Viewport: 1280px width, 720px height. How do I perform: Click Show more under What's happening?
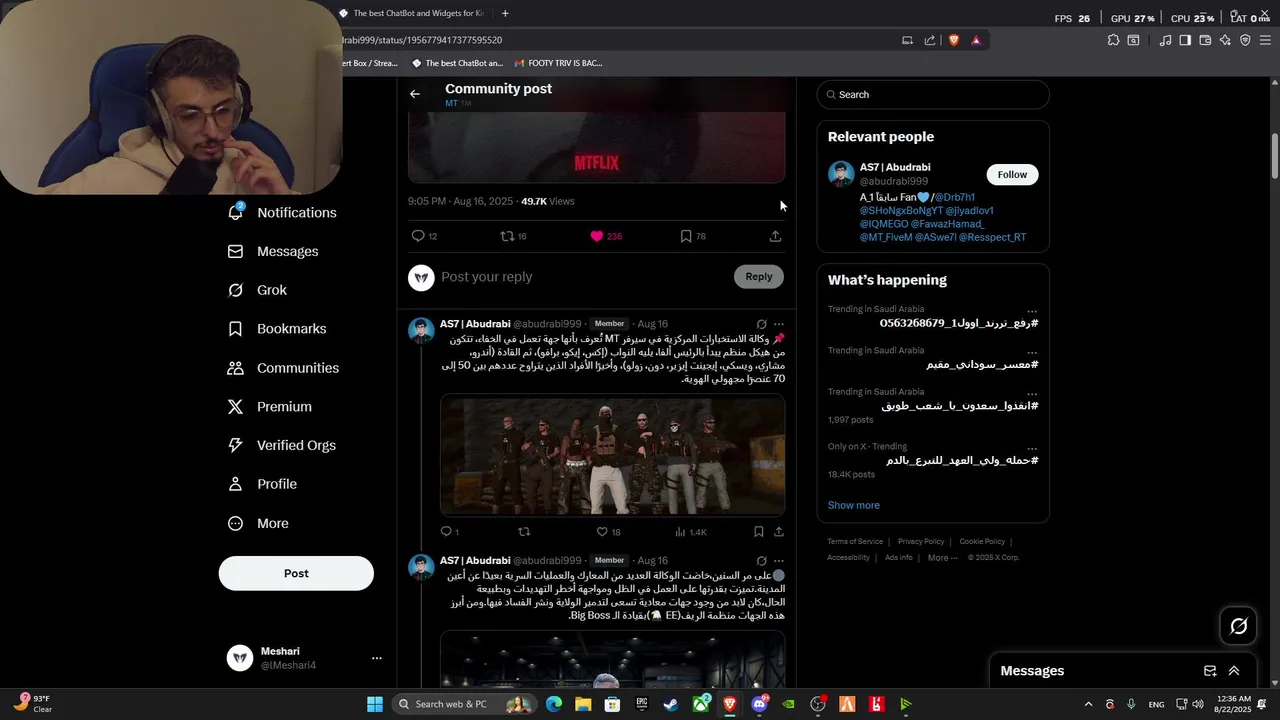854,505
